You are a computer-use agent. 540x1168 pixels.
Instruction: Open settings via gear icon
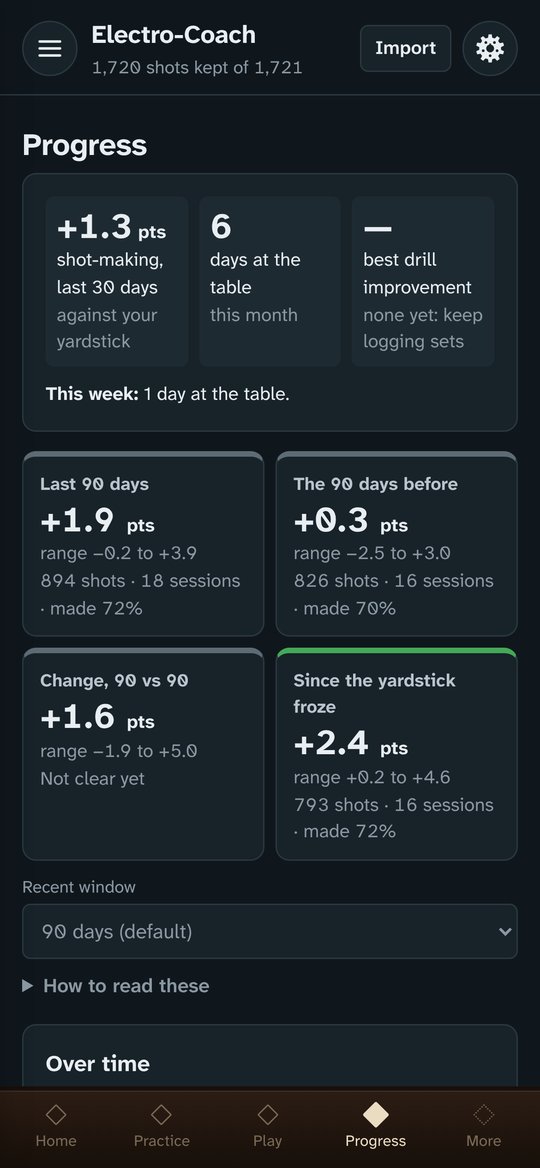[490, 48]
